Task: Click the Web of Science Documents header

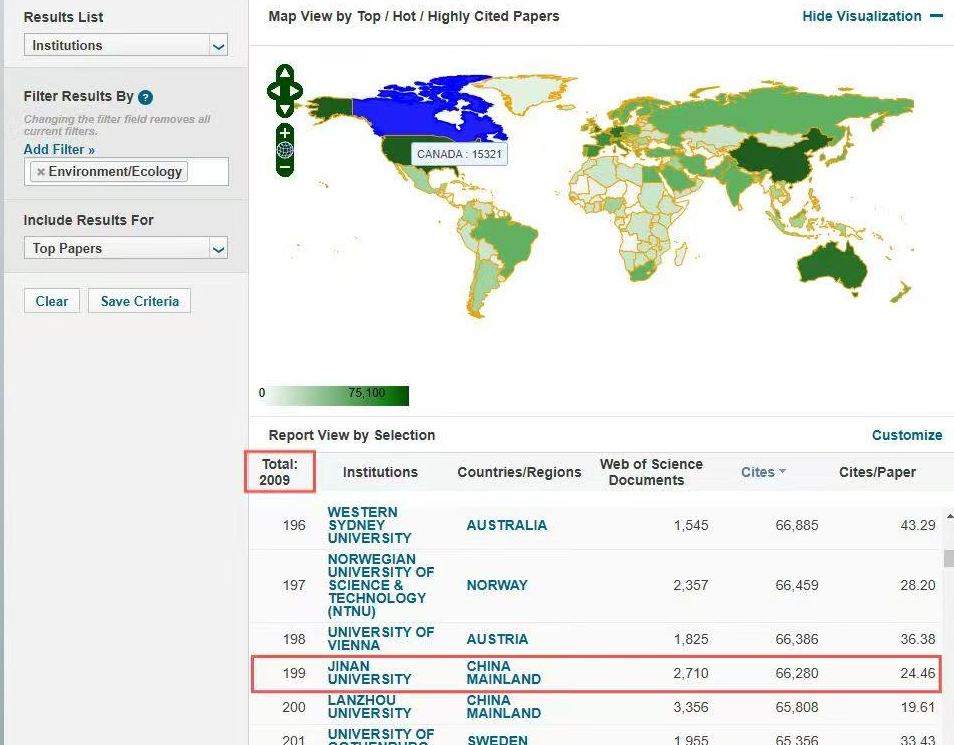Action: 650,472
